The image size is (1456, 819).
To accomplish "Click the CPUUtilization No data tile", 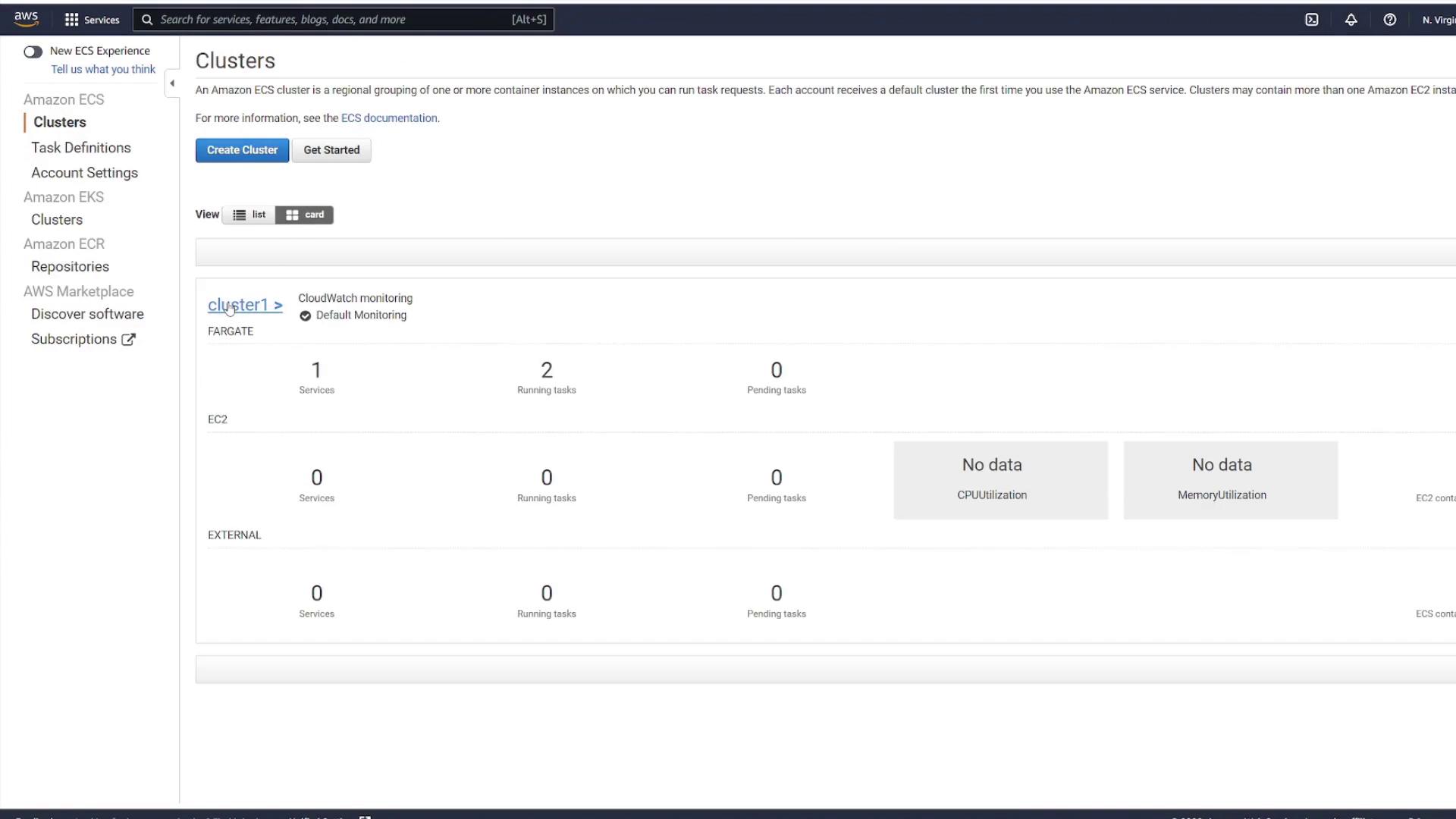I will 1000,481.
